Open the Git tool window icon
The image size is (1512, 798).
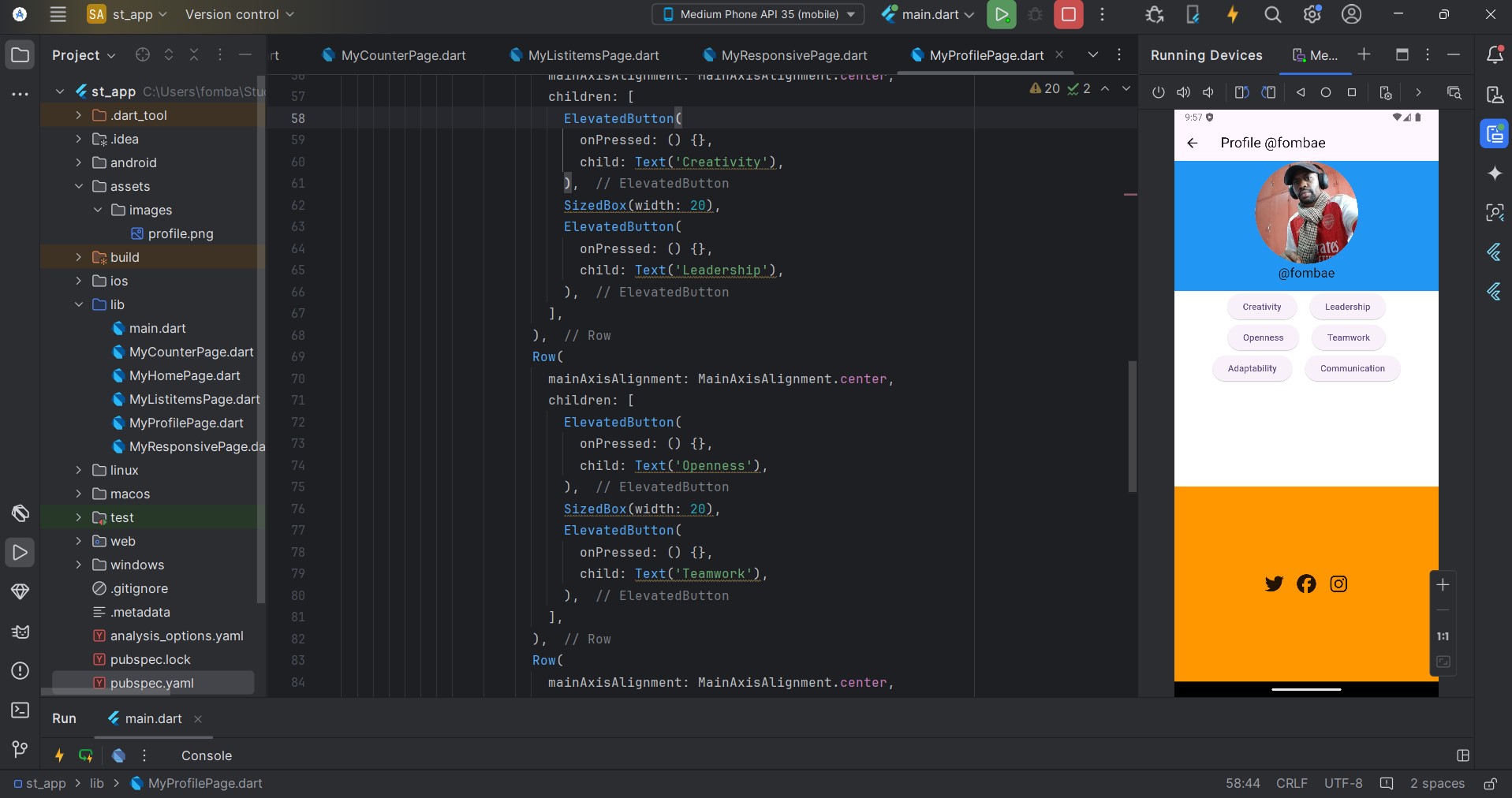(21, 749)
